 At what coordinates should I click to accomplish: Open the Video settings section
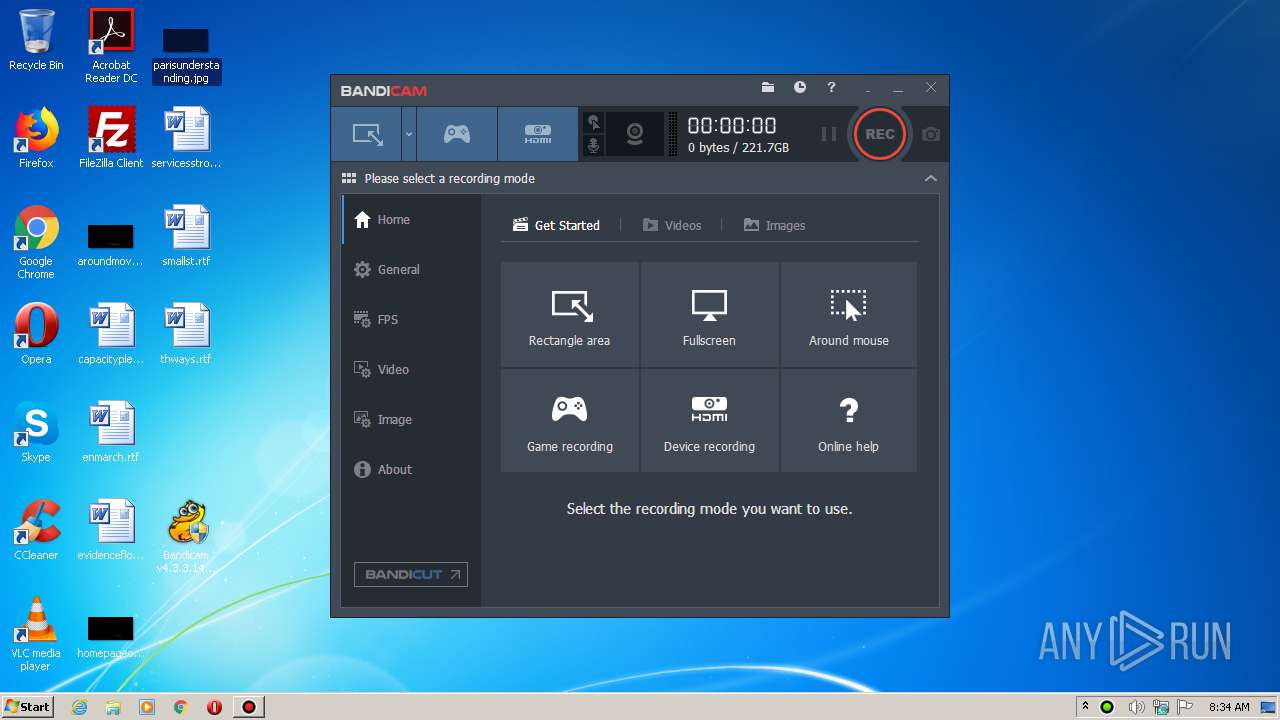[412, 370]
